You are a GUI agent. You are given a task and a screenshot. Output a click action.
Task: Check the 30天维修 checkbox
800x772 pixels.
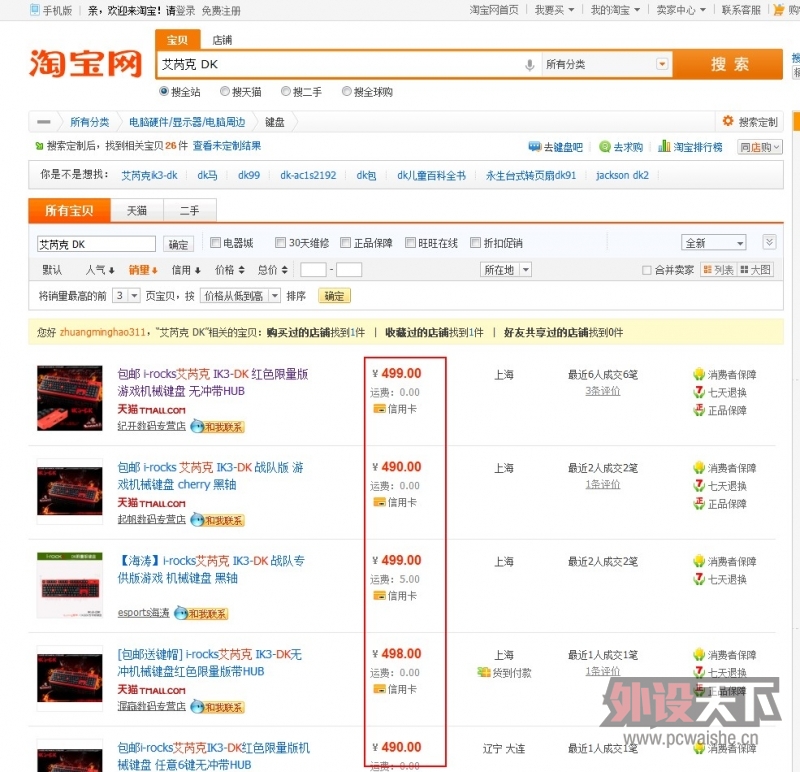280,242
